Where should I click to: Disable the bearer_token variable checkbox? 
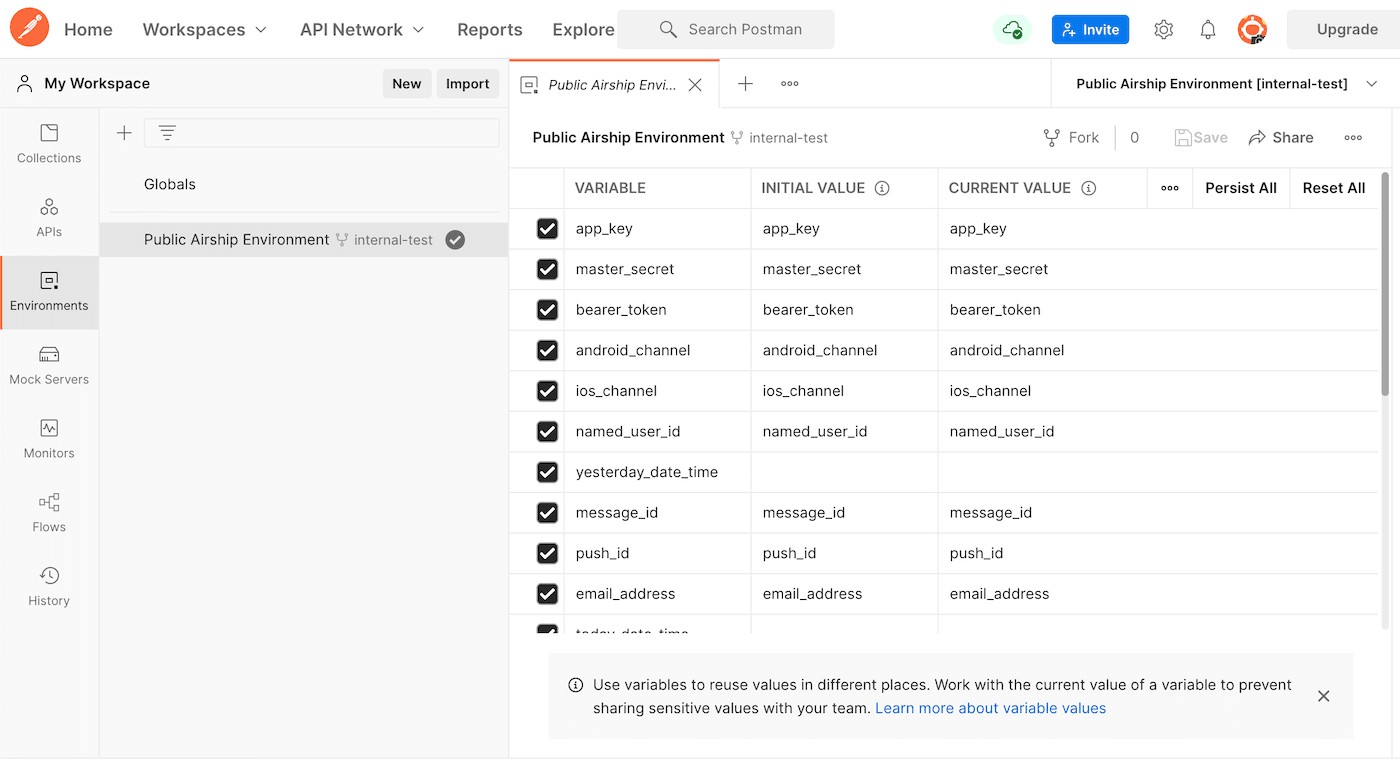point(547,310)
